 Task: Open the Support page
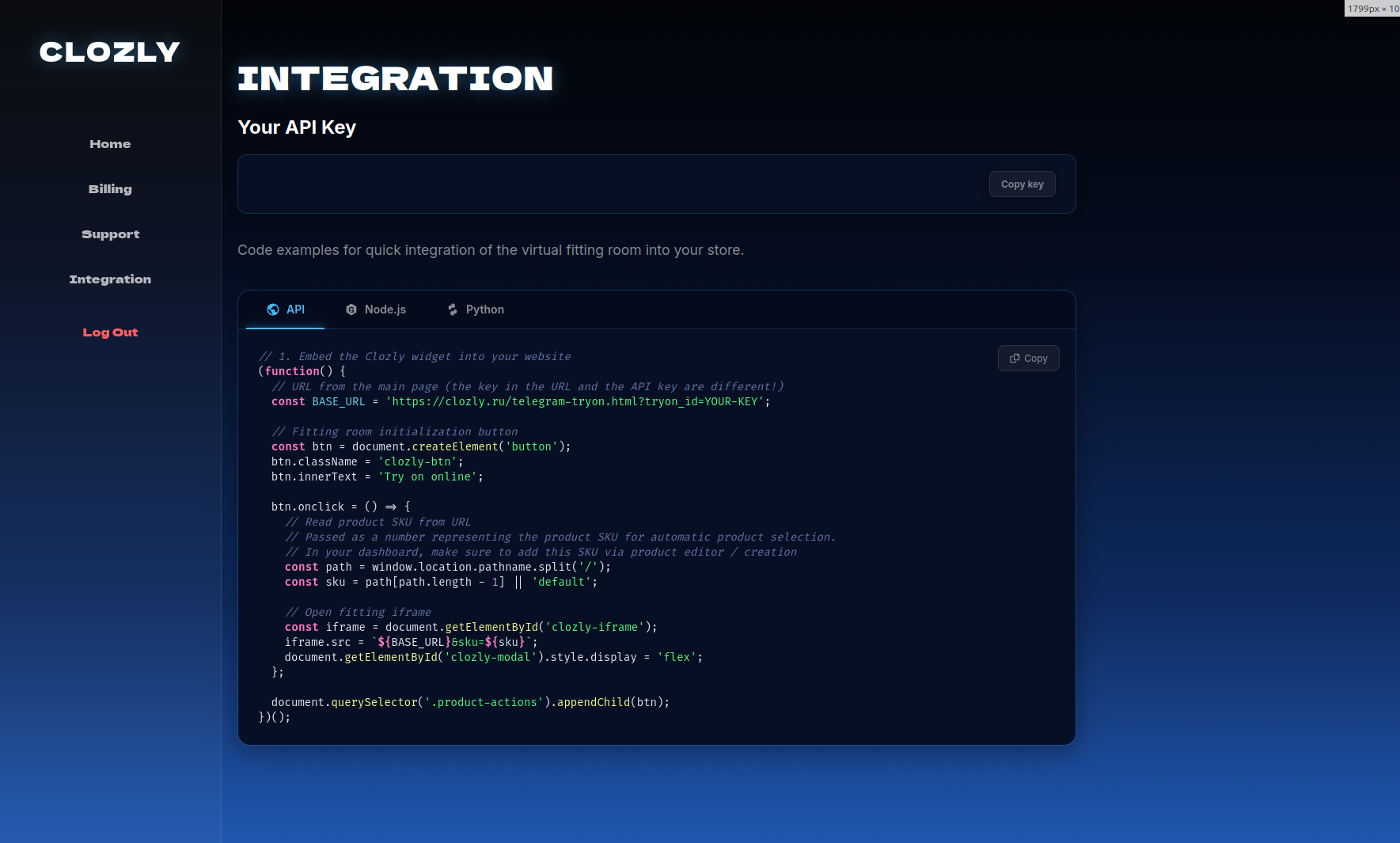coord(110,234)
